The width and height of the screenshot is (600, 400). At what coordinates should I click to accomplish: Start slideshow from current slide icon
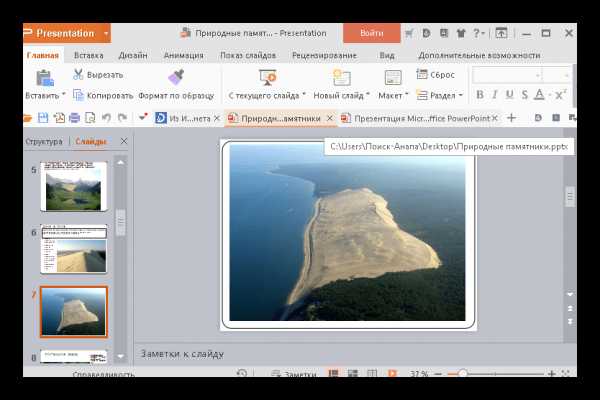point(267,77)
